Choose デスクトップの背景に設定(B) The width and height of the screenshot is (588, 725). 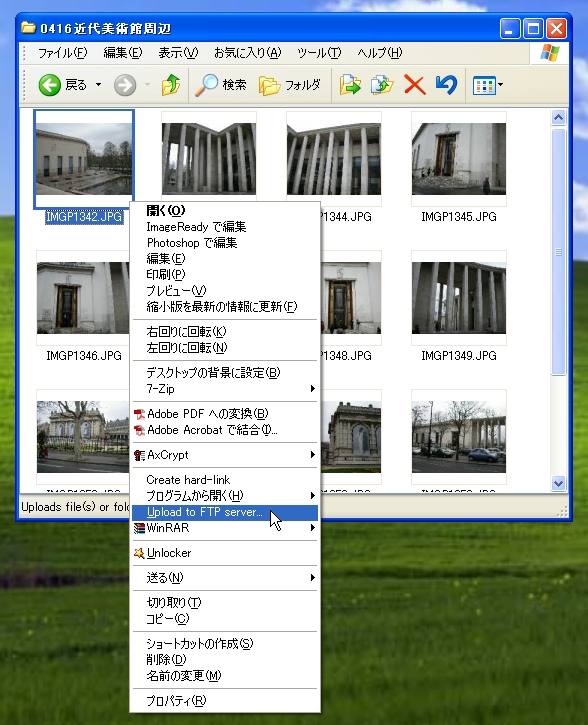225,373
